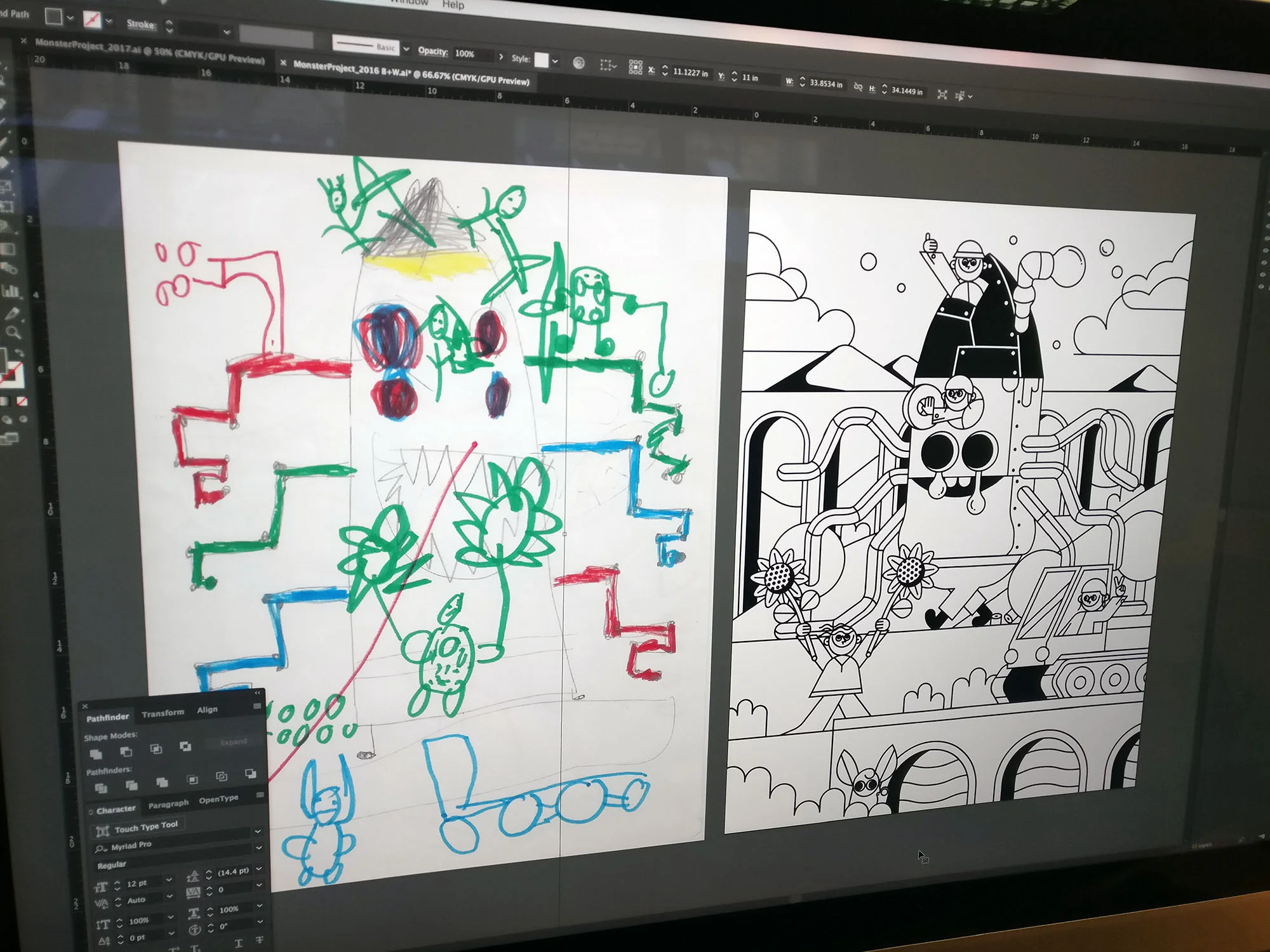The height and width of the screenshot is (952, 1270).
Task: Click the Expand button in Pathfinder
Action: point(233,742)
